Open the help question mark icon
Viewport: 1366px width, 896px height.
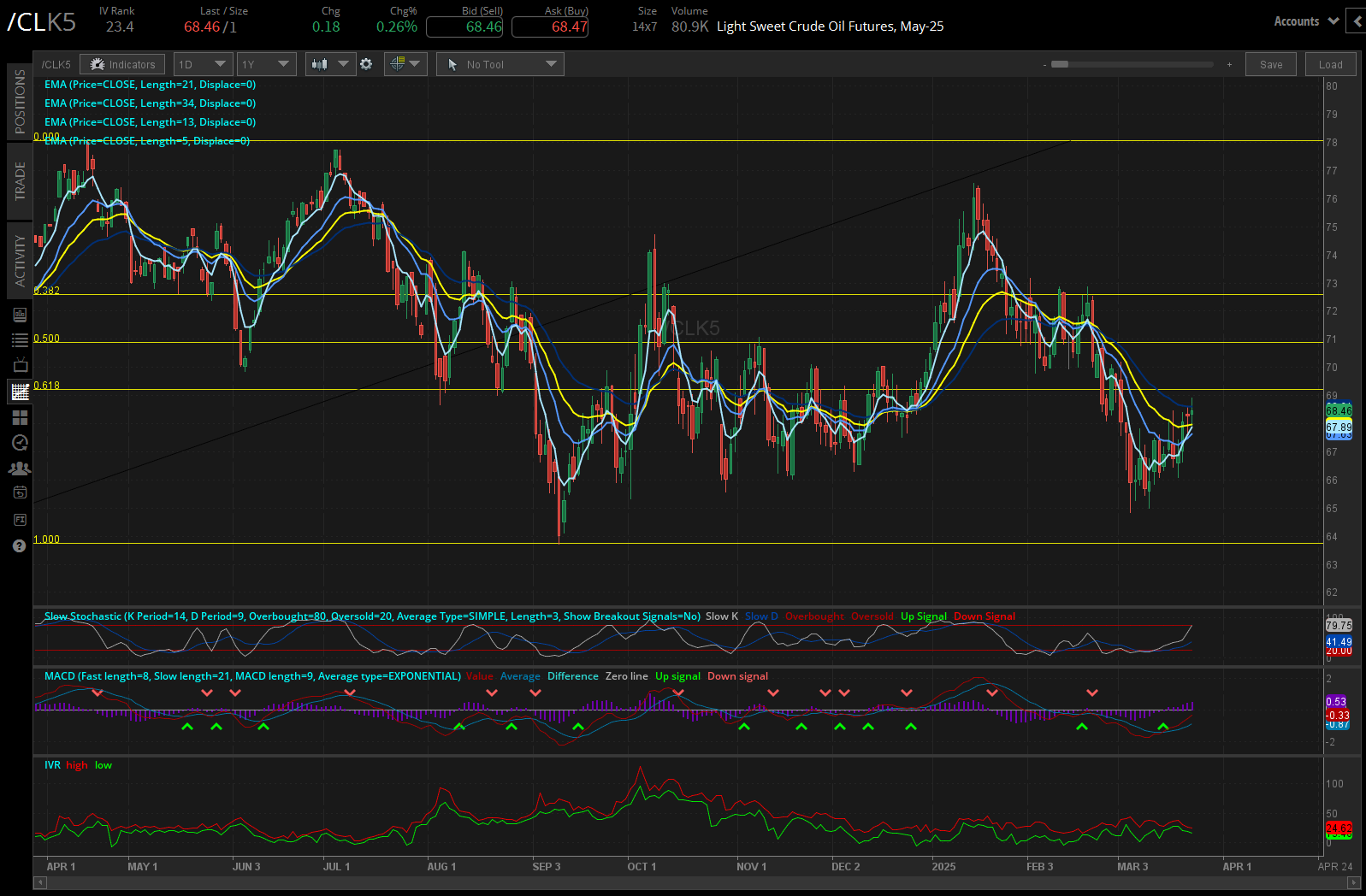[20, 545]
